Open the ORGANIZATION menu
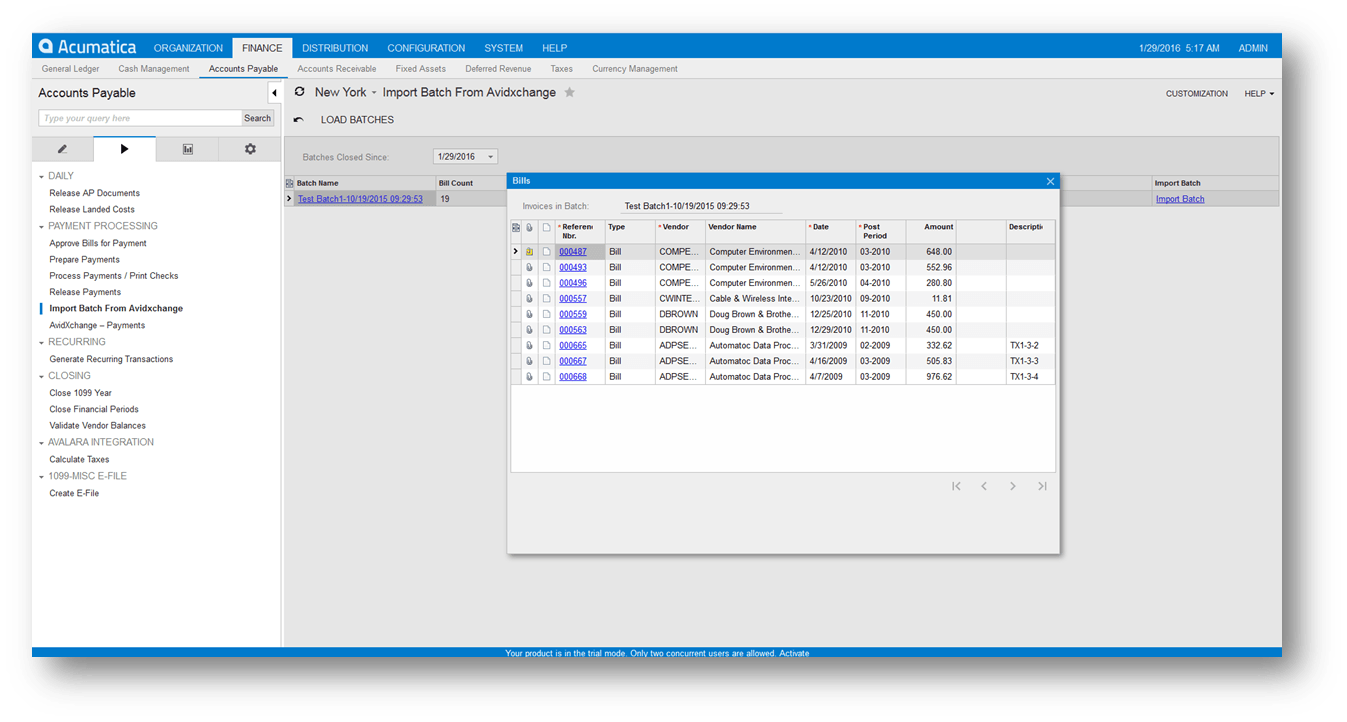1347x722 pixels. click(x=188, y=48)
